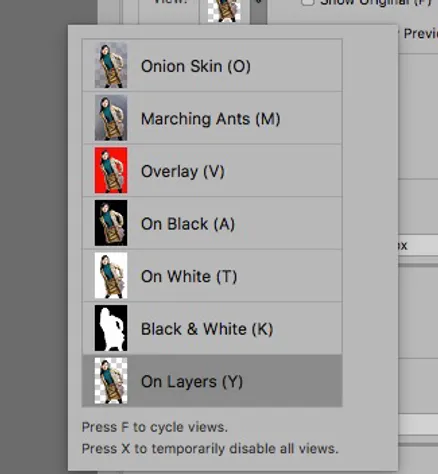Toggle the Show Original checkbox

click(x=307, y=2)
